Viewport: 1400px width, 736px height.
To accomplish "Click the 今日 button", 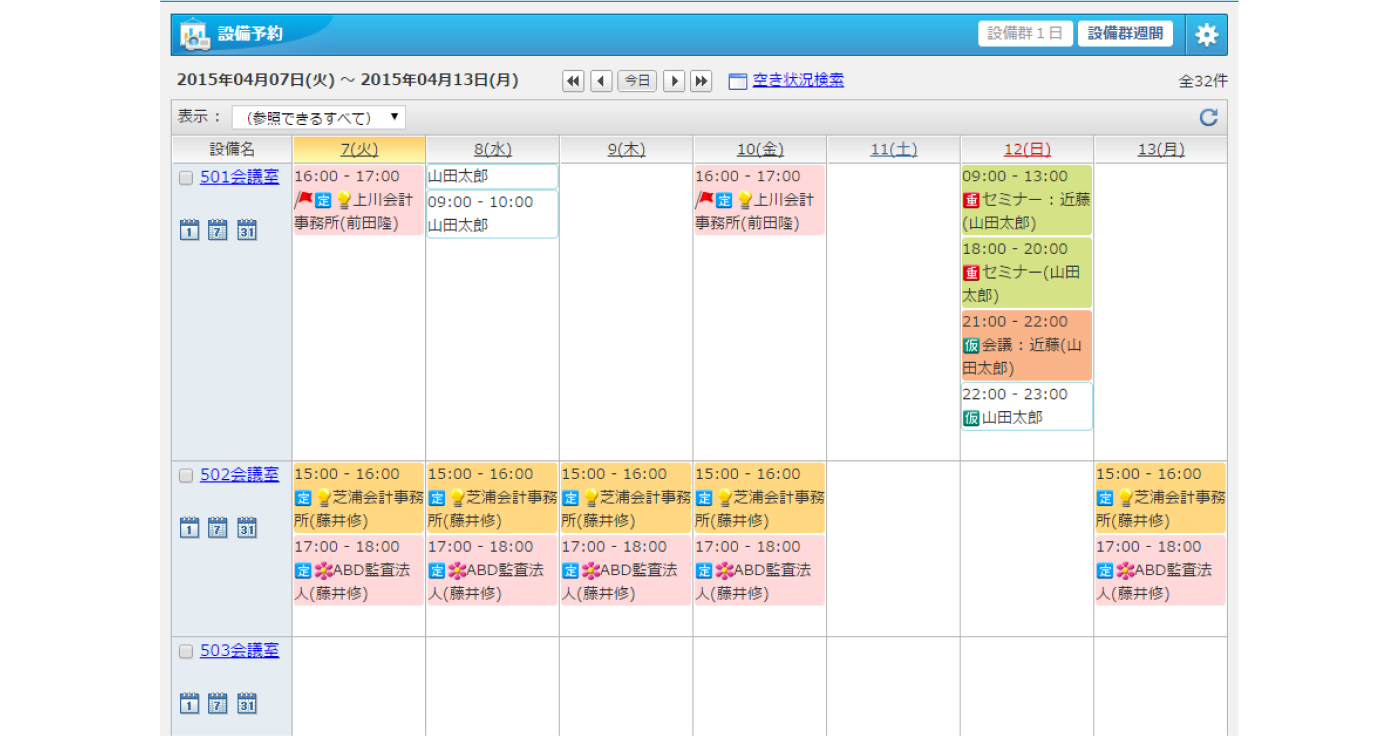I will (637, 82).
